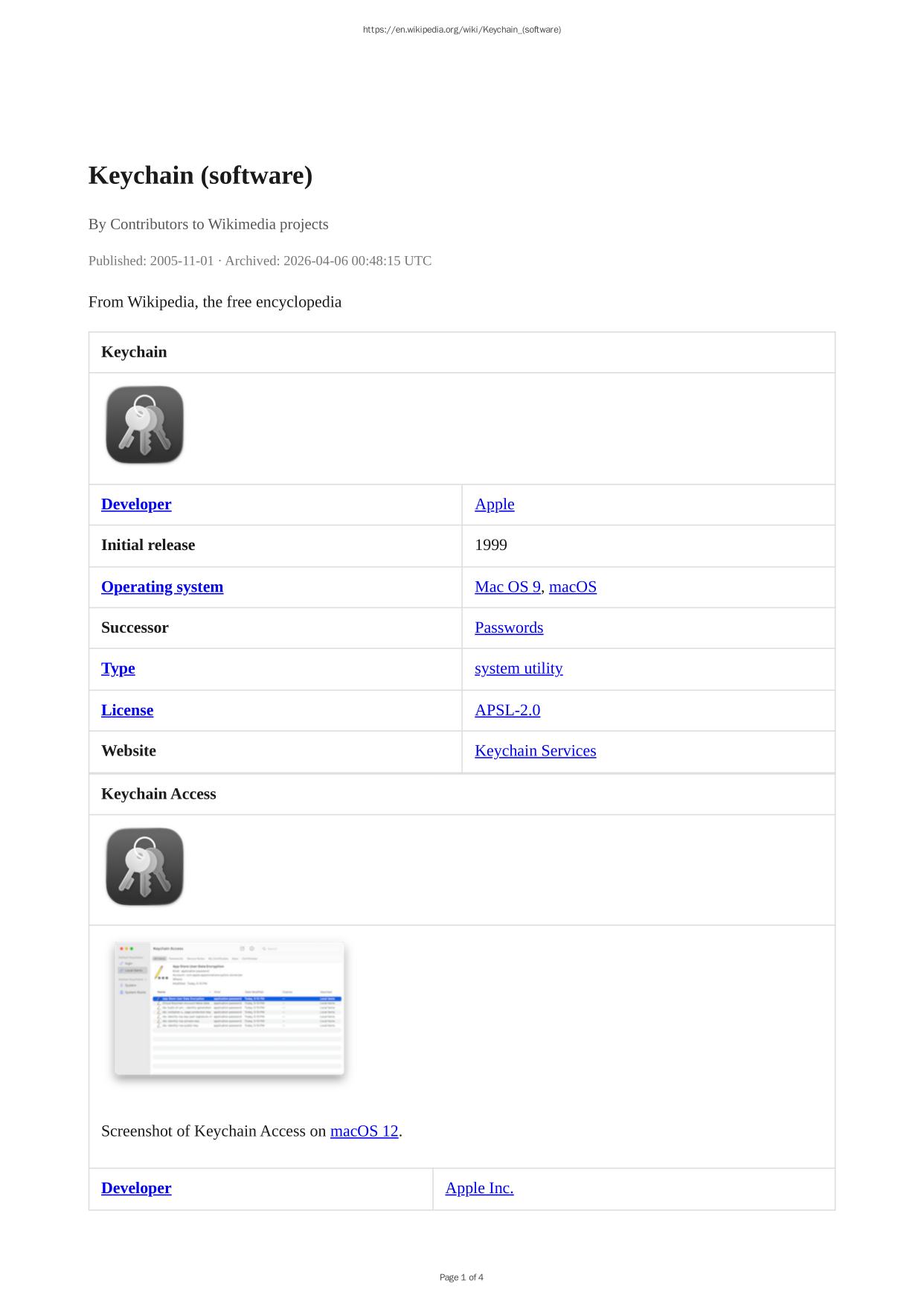Screen dimensions: 924x1307
Task: Click the Wikipedia URL at page top
Action: coord(461,30)
